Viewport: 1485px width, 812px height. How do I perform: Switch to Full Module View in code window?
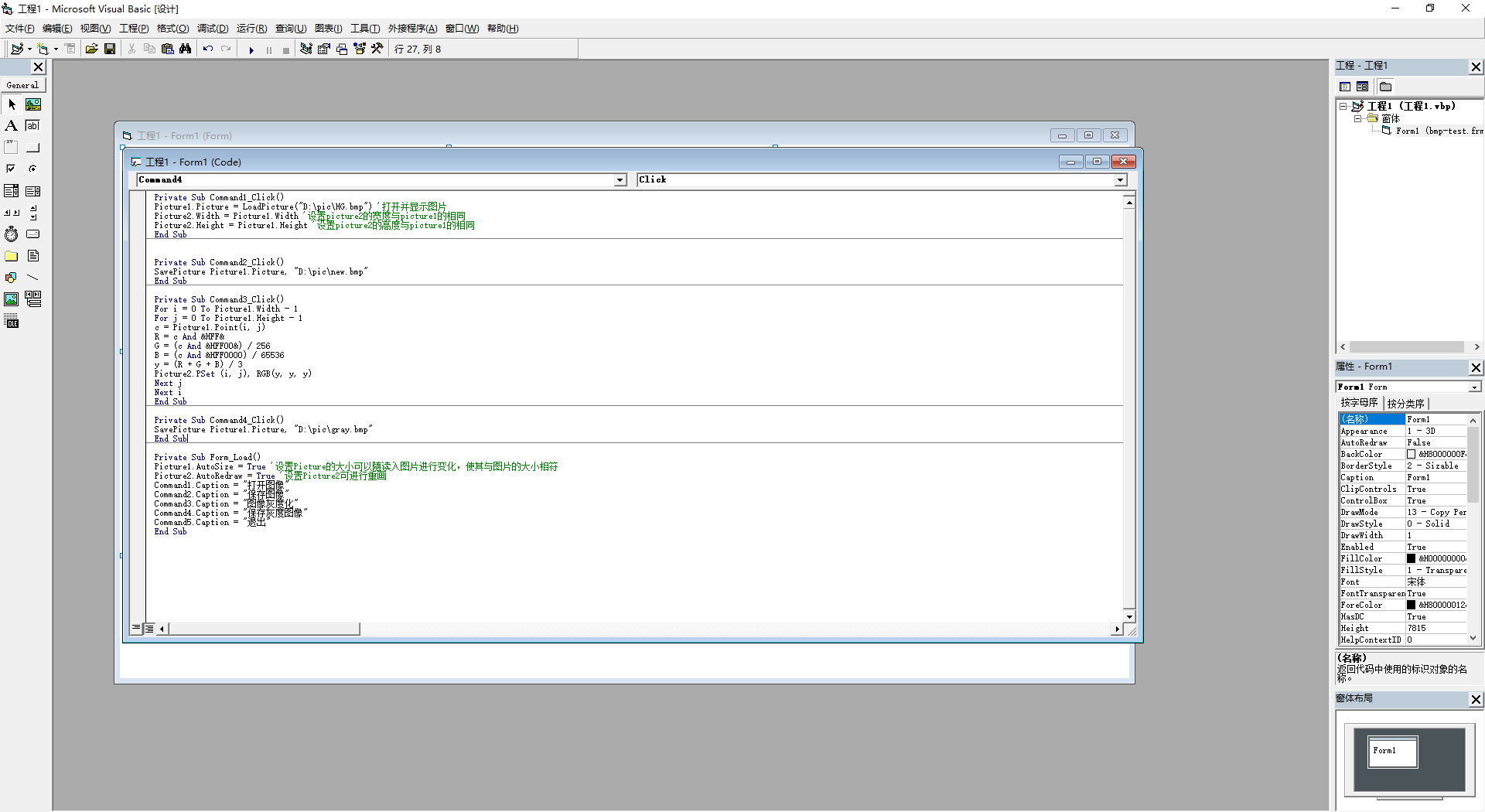click(149, 629)
